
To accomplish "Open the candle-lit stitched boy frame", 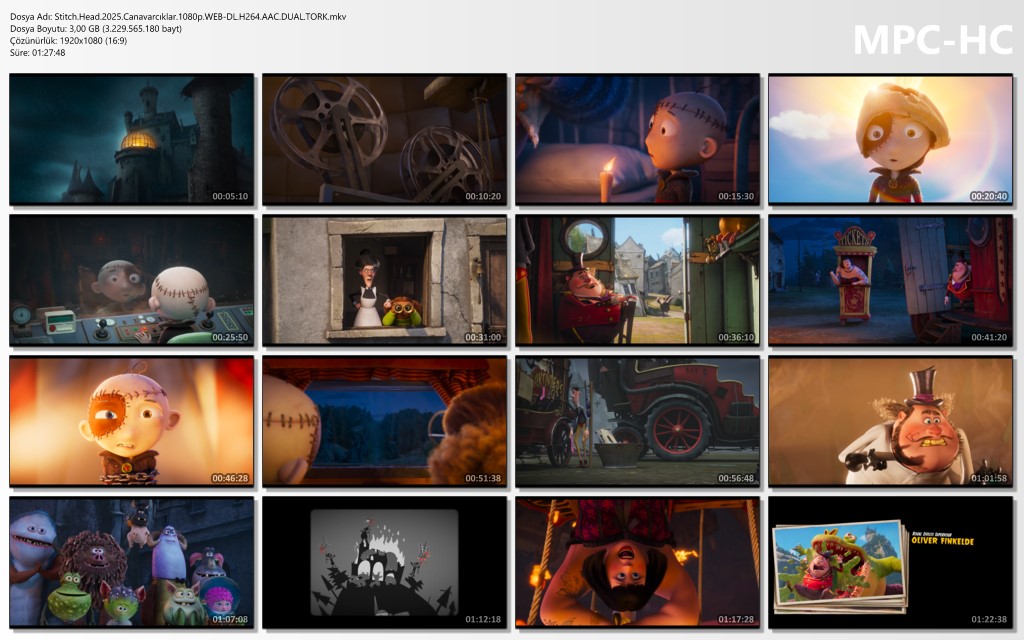I will [x=637, y=139].
